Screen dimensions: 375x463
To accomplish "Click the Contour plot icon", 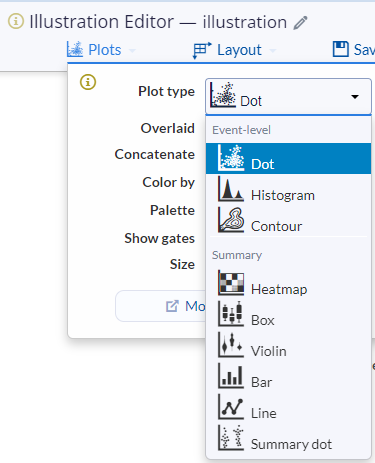I will coord(231,220).
